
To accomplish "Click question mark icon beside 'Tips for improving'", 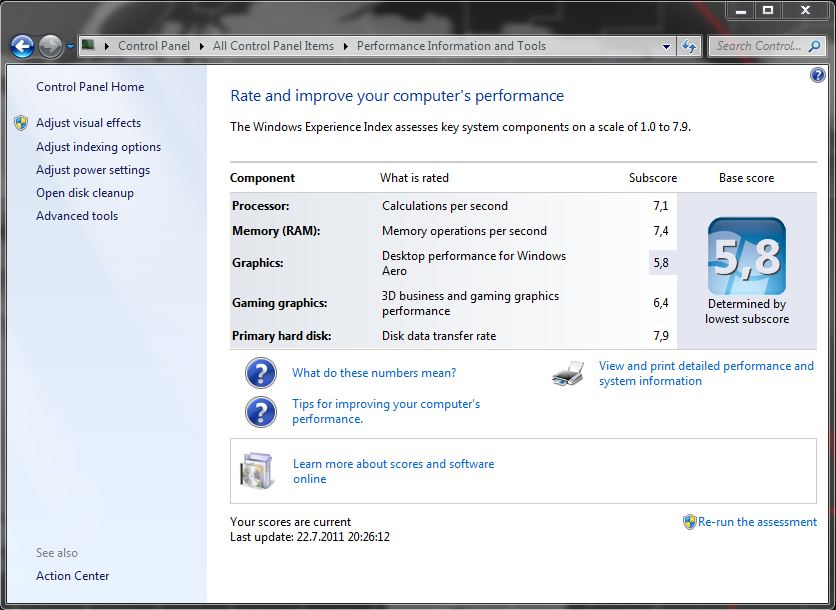I will point(261,411).
